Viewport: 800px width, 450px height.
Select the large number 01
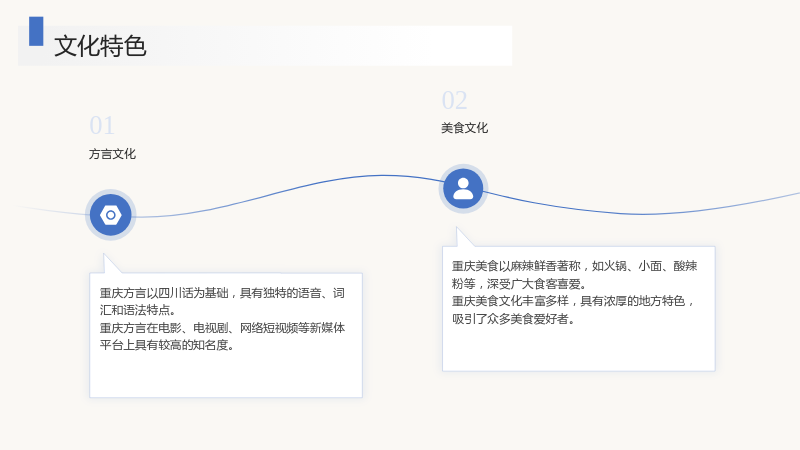point(102,126)
